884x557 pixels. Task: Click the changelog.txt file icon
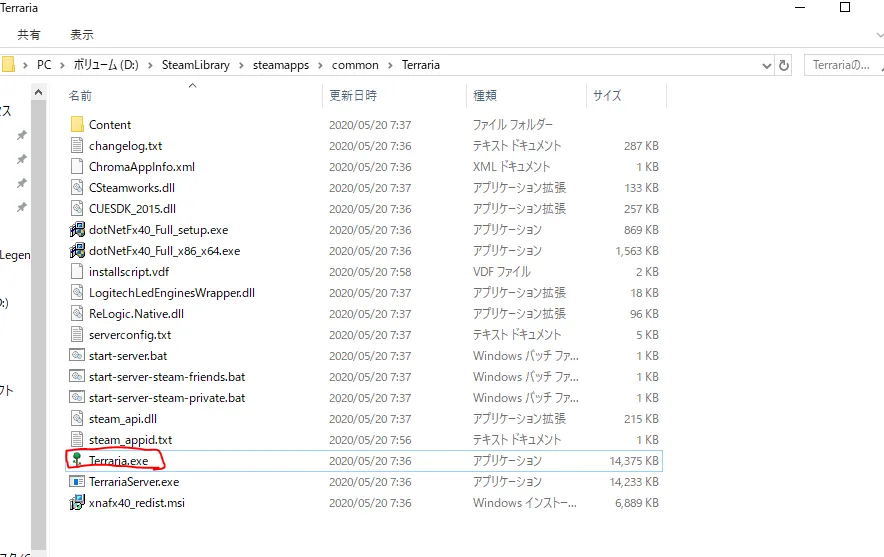coord(77,145)
